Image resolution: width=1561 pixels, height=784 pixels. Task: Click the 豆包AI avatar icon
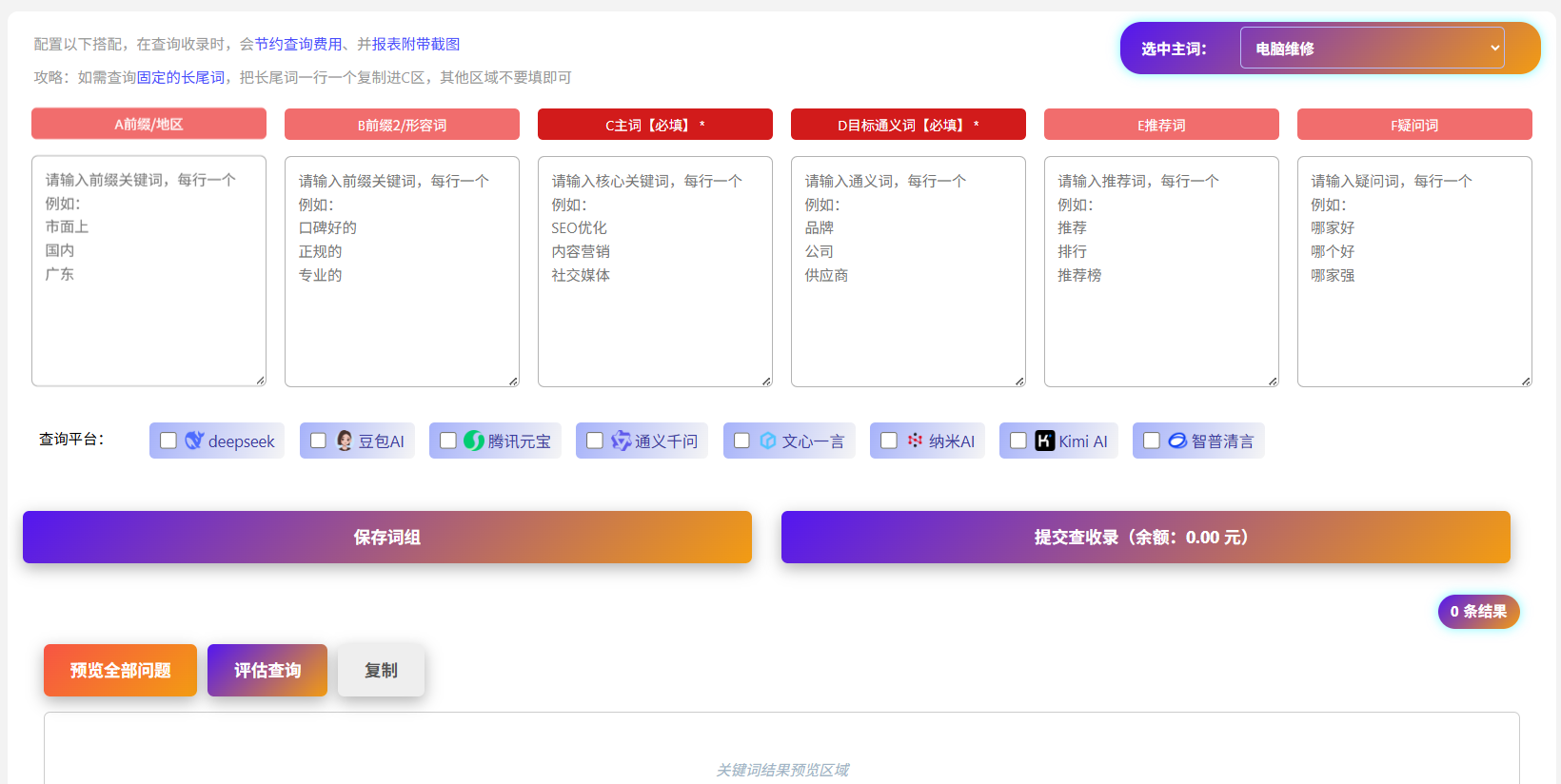coord(345,441)
